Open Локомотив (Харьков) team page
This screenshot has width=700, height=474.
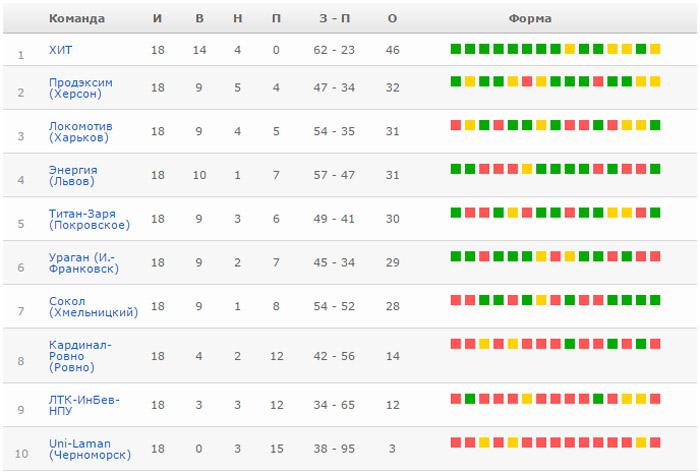click(81, 132)
